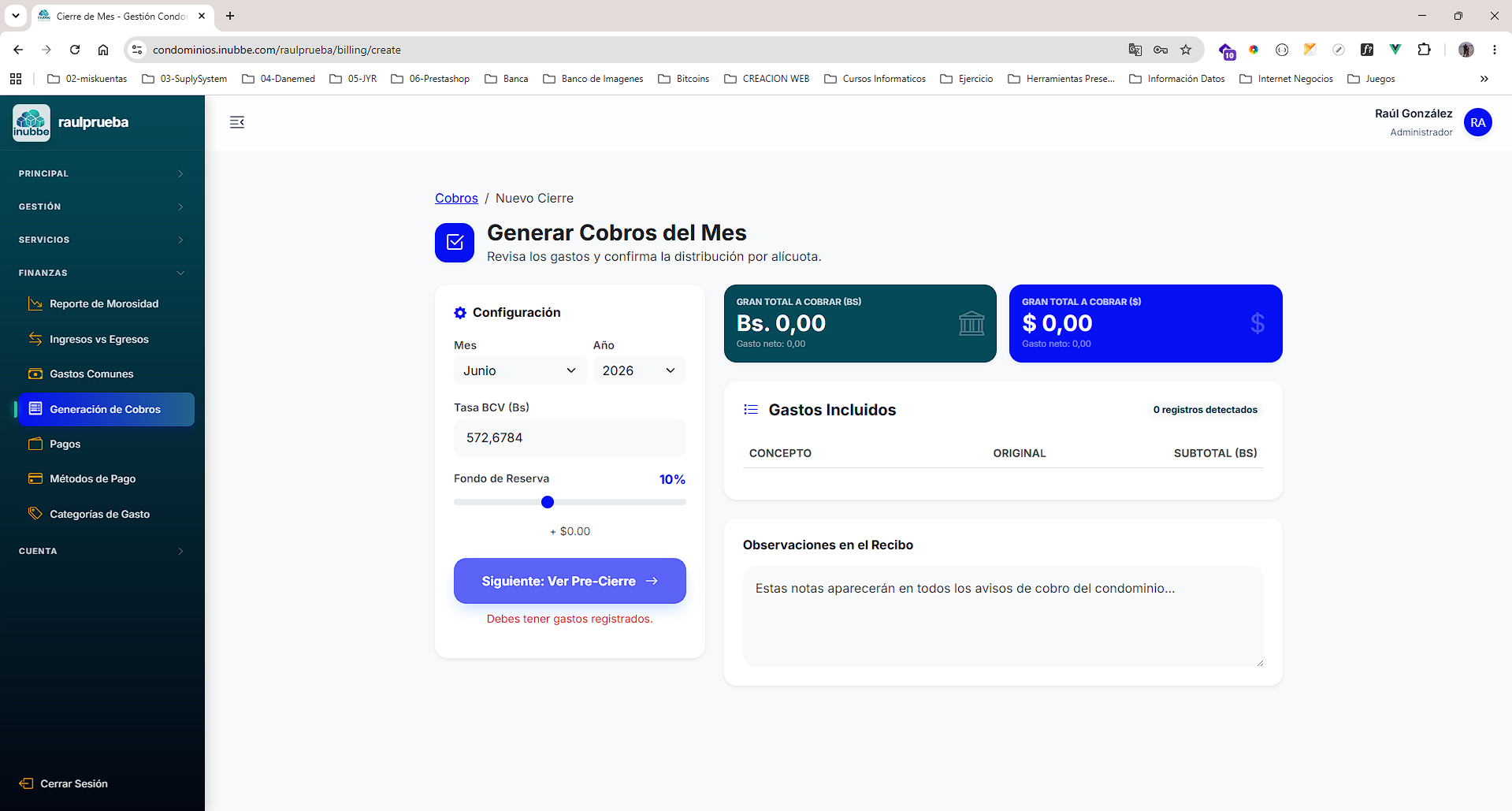Expand the PRINCIPAL sidebar section
The height and width of the screenshot is (811, 1512).
coord(102,173)
